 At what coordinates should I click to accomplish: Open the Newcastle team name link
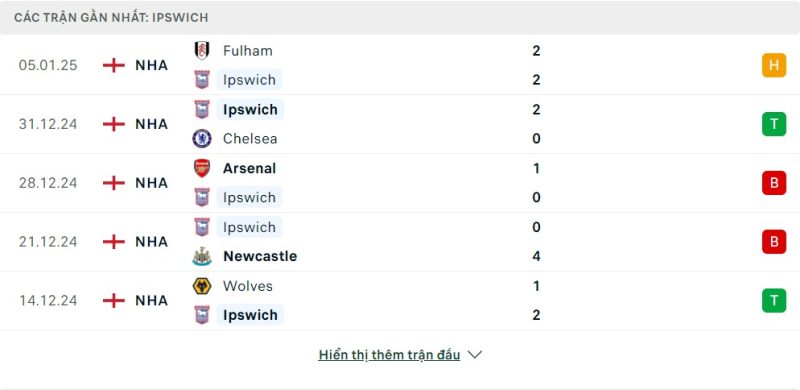click(x=260, y=256)
